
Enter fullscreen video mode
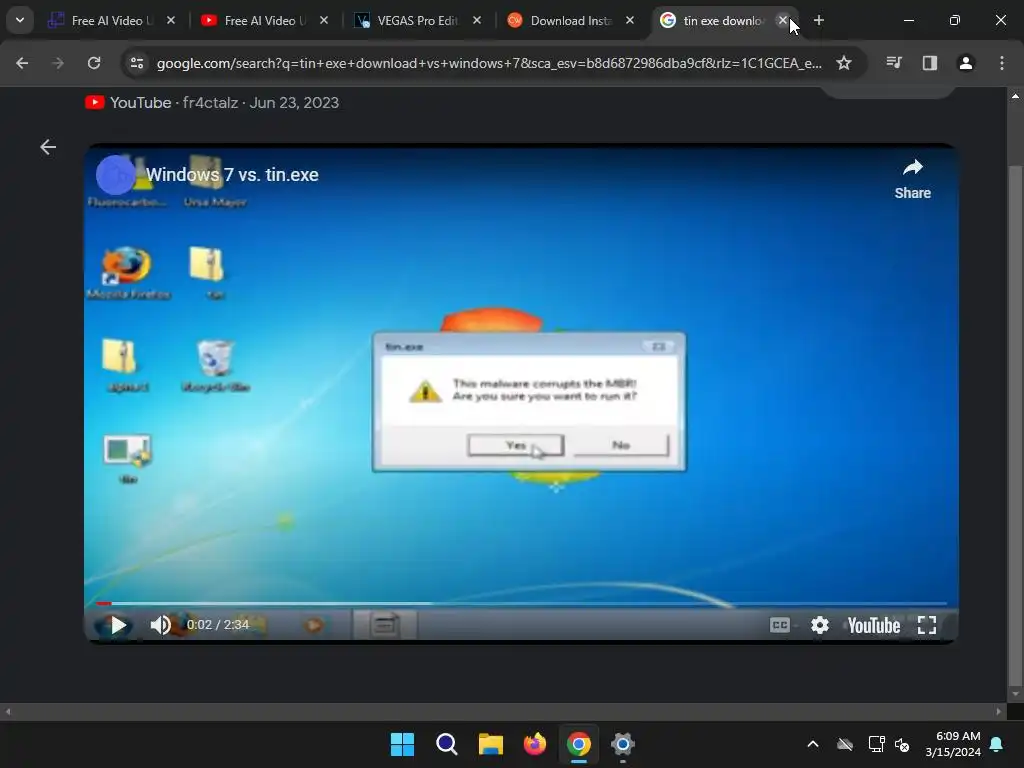[927, 625]
